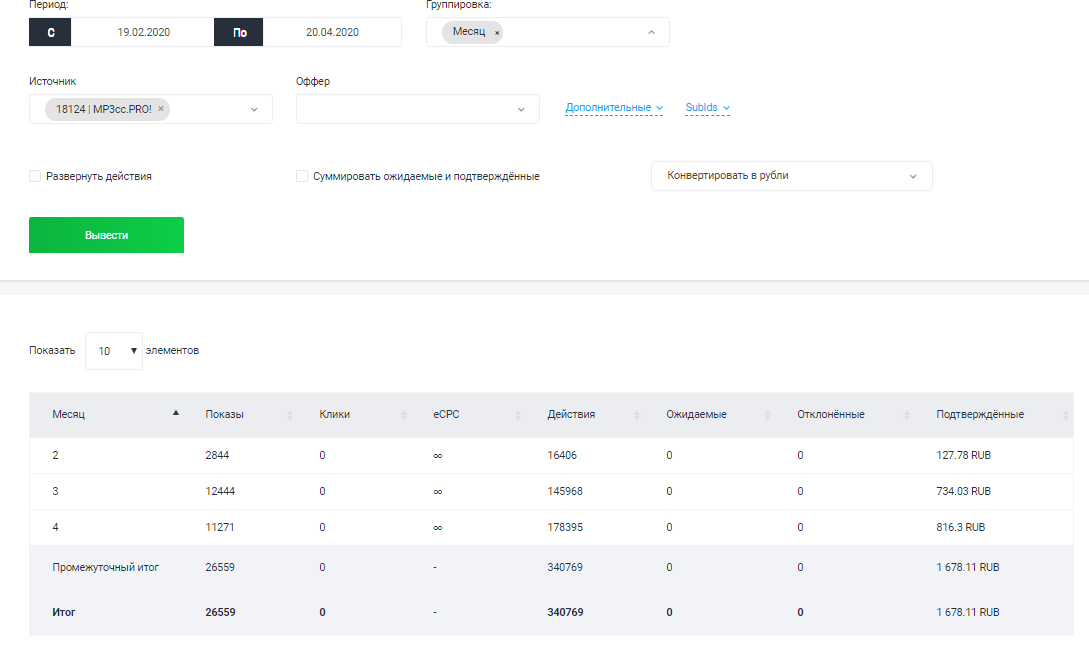Viewport: 1089px width, 645px height.
Task: Check Суммировать ожидаемые и подтверждённые
Action: tap(302, 176)
